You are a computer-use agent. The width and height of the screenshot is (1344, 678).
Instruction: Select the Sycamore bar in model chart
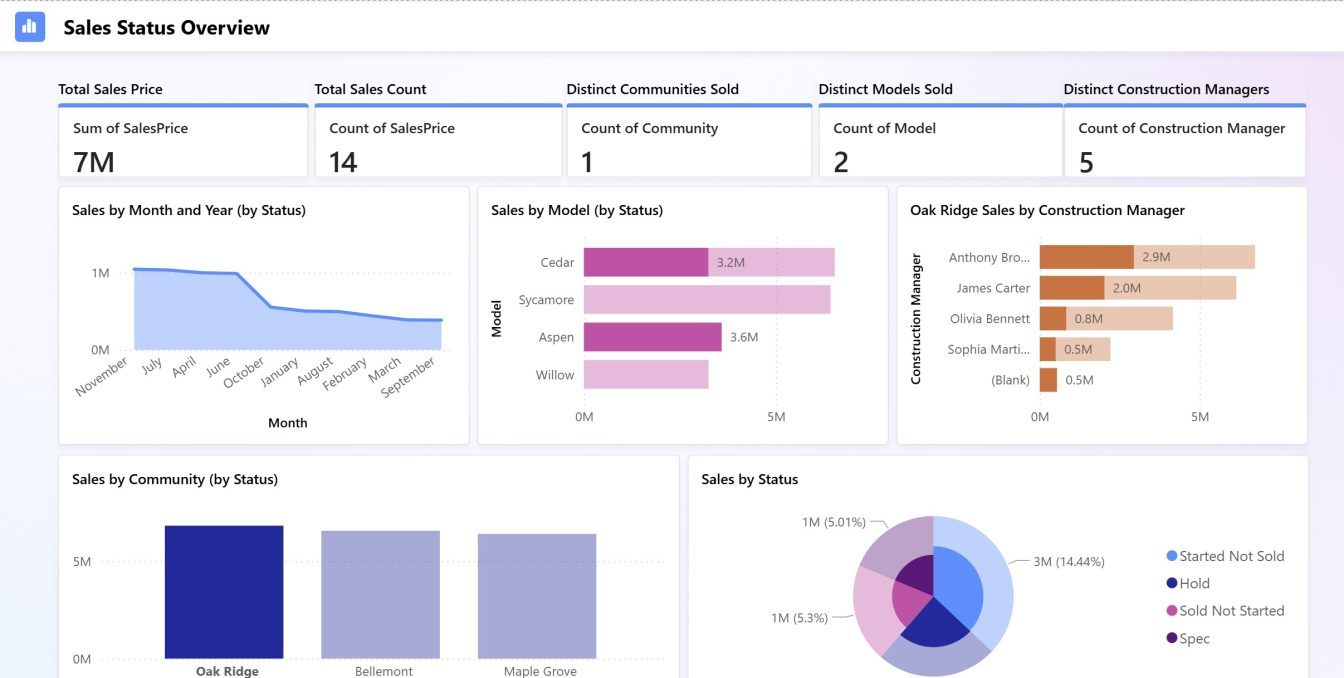click(706, 300)
